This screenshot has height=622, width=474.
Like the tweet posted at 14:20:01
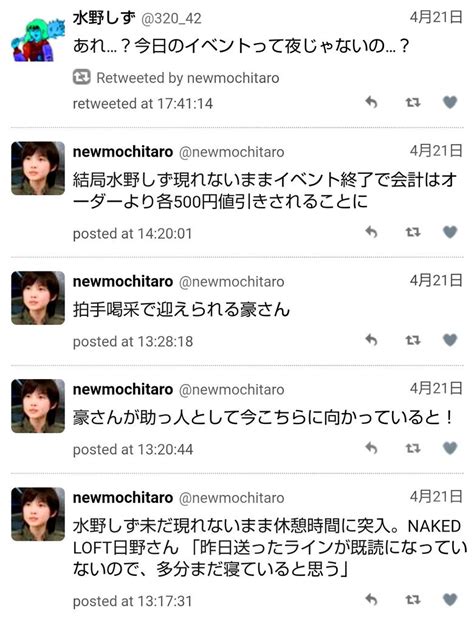pyautogui.click(x=450, y=232)
